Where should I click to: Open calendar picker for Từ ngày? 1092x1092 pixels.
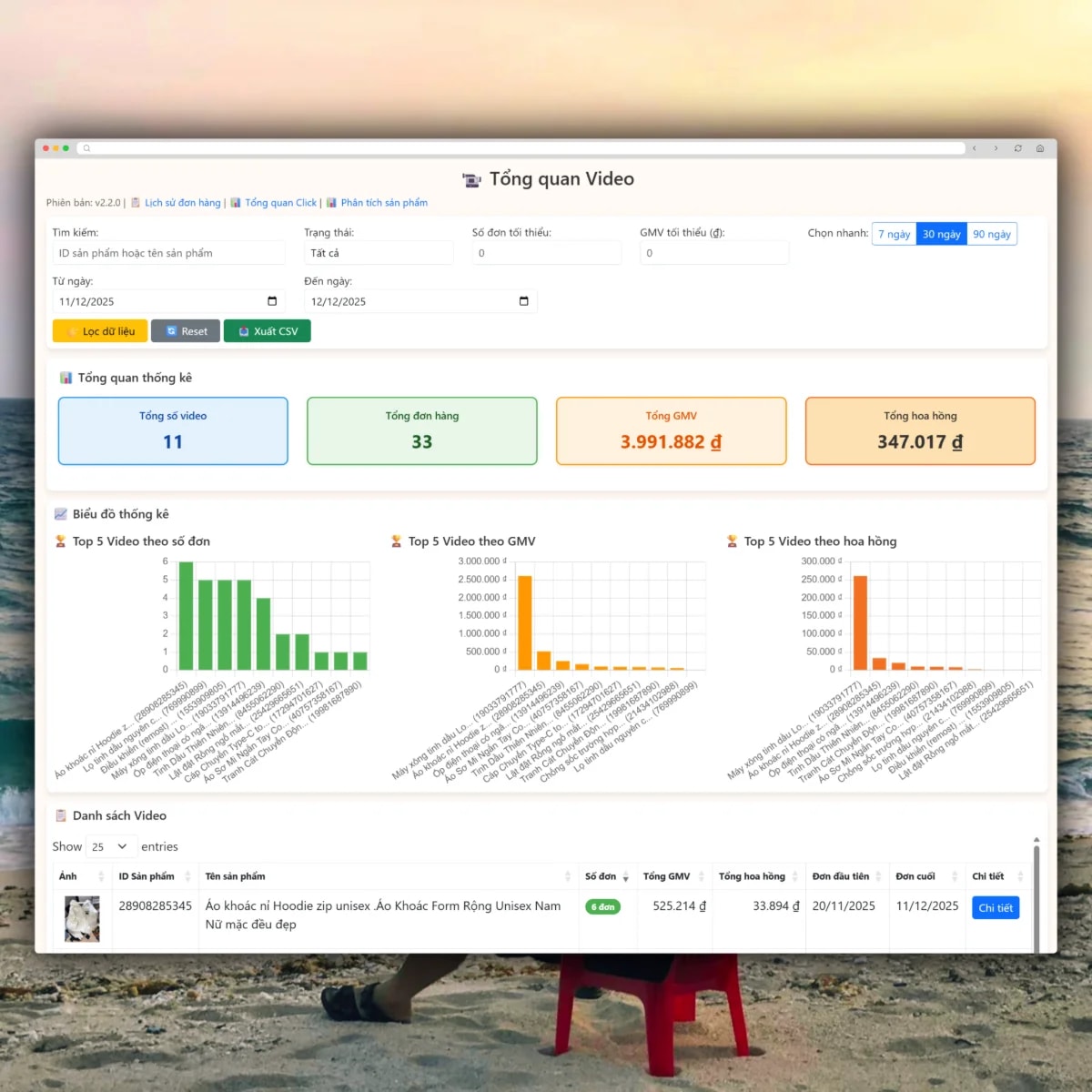point(272,301)
